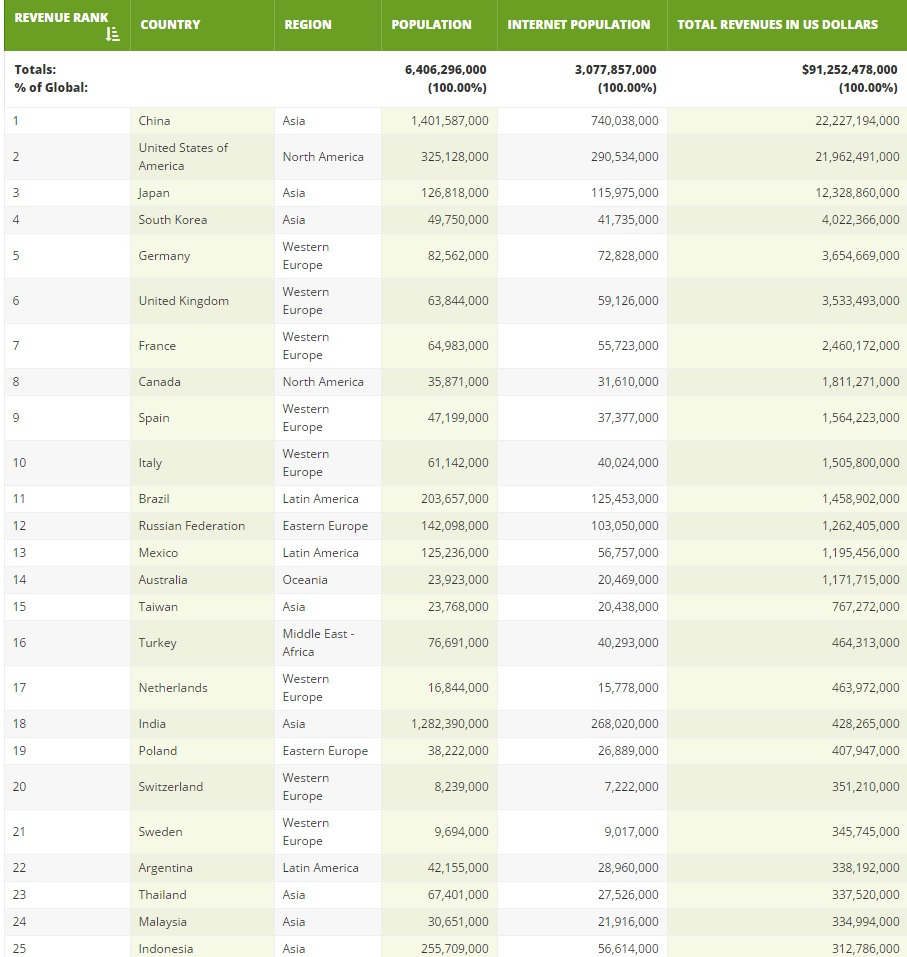Click Turkey's Middle East - Africa region
The width and height of the screenshot is (907, 957).
(x=318, y=643)
